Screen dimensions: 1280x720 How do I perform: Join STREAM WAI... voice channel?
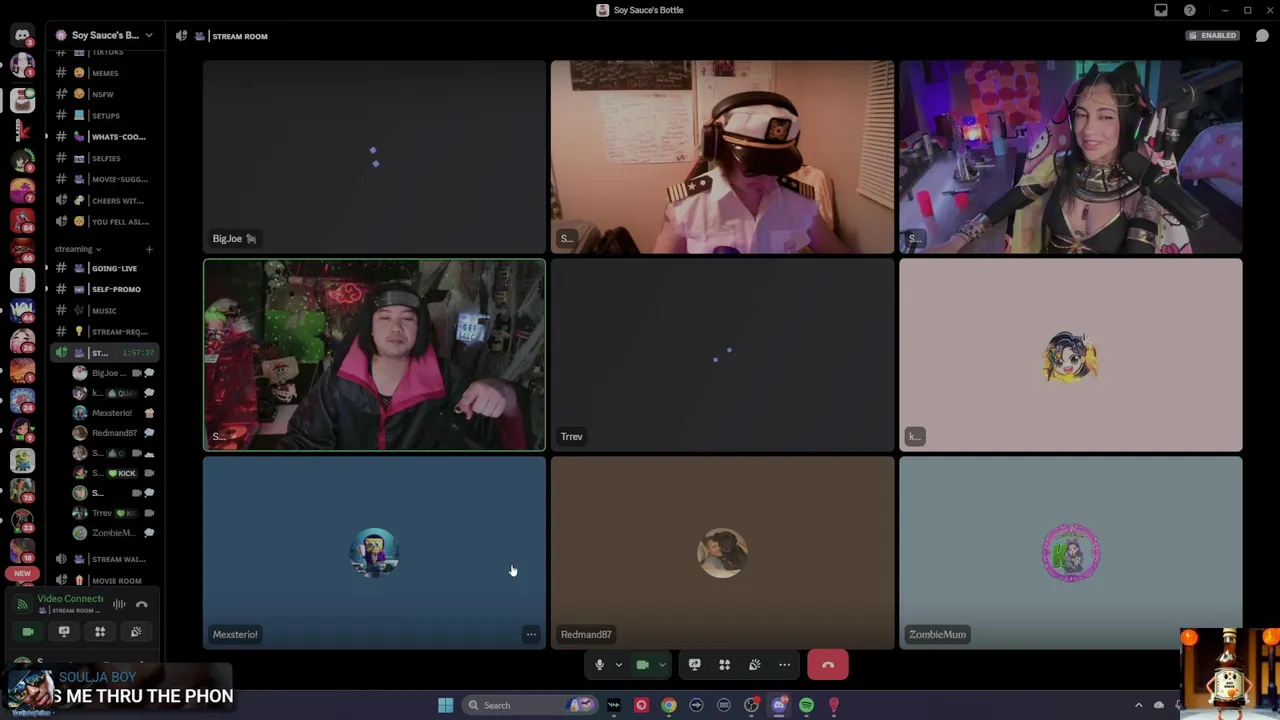pyautogui.click(x=104, y=559)
